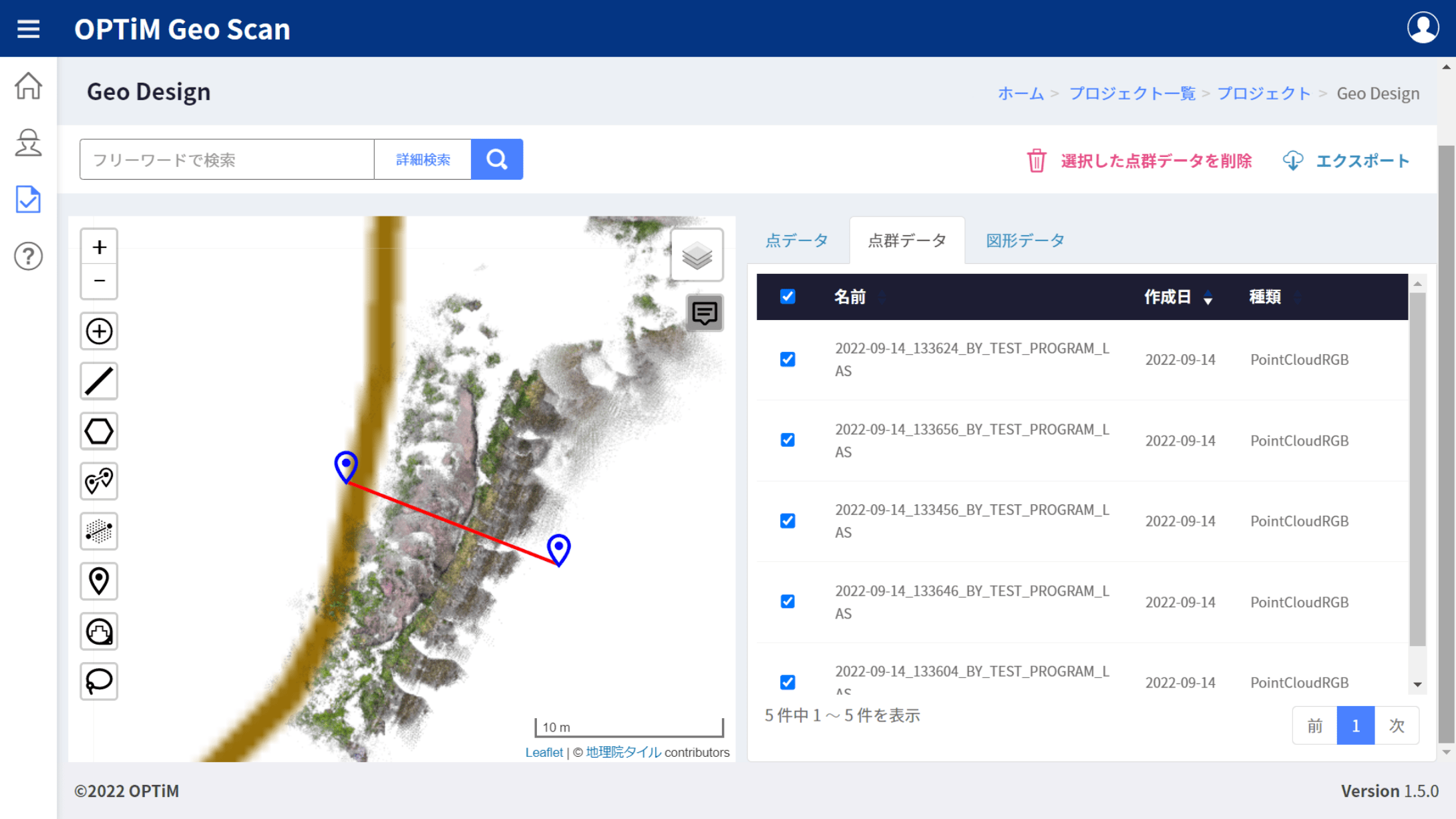This screenshot has width=1456, height=819.
Task: Select the polygon drawing tool
Action: 99,431
